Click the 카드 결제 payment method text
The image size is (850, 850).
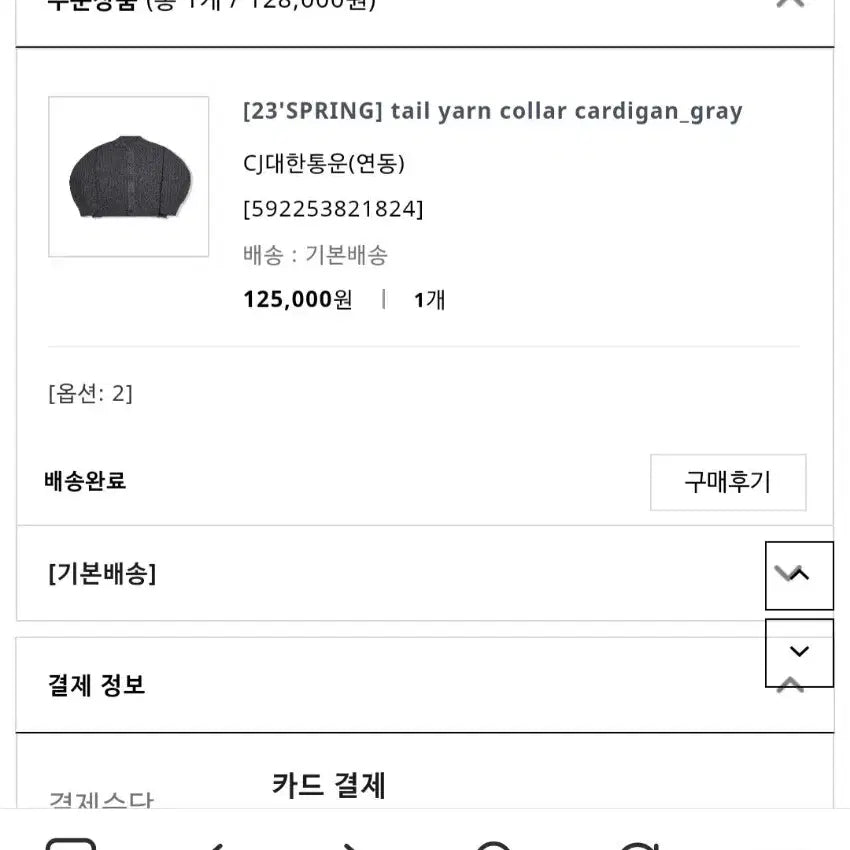328,785
